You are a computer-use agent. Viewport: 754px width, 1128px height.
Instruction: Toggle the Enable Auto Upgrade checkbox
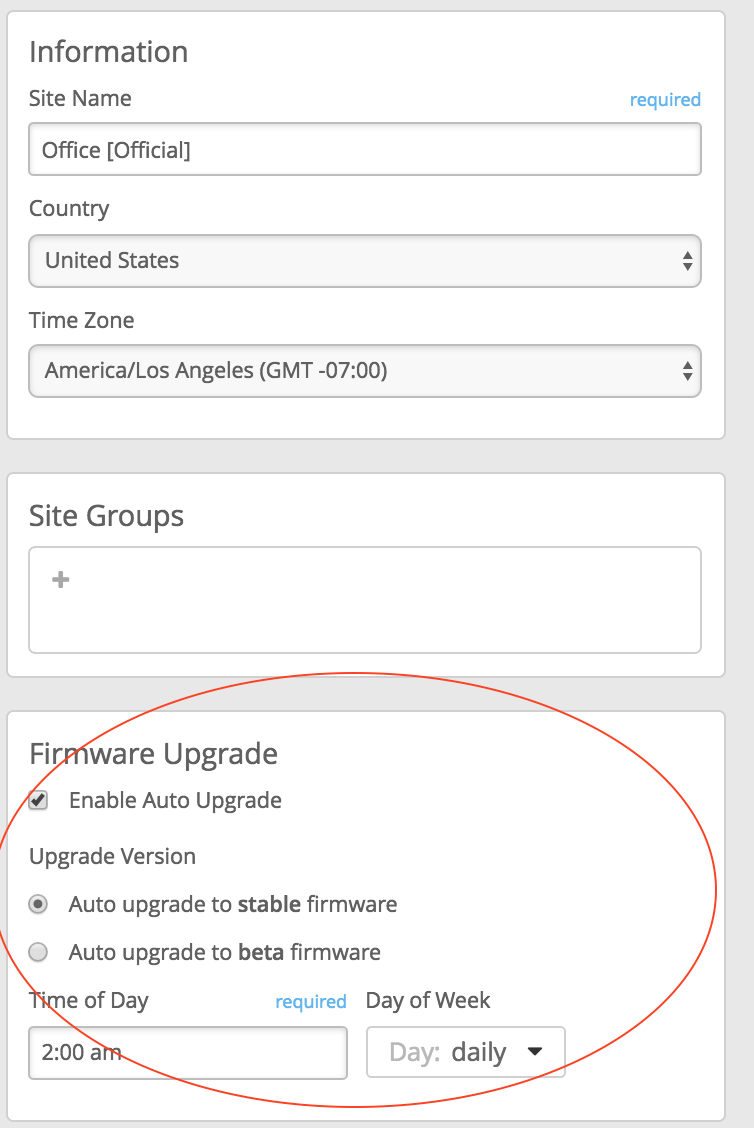(39, 800)
